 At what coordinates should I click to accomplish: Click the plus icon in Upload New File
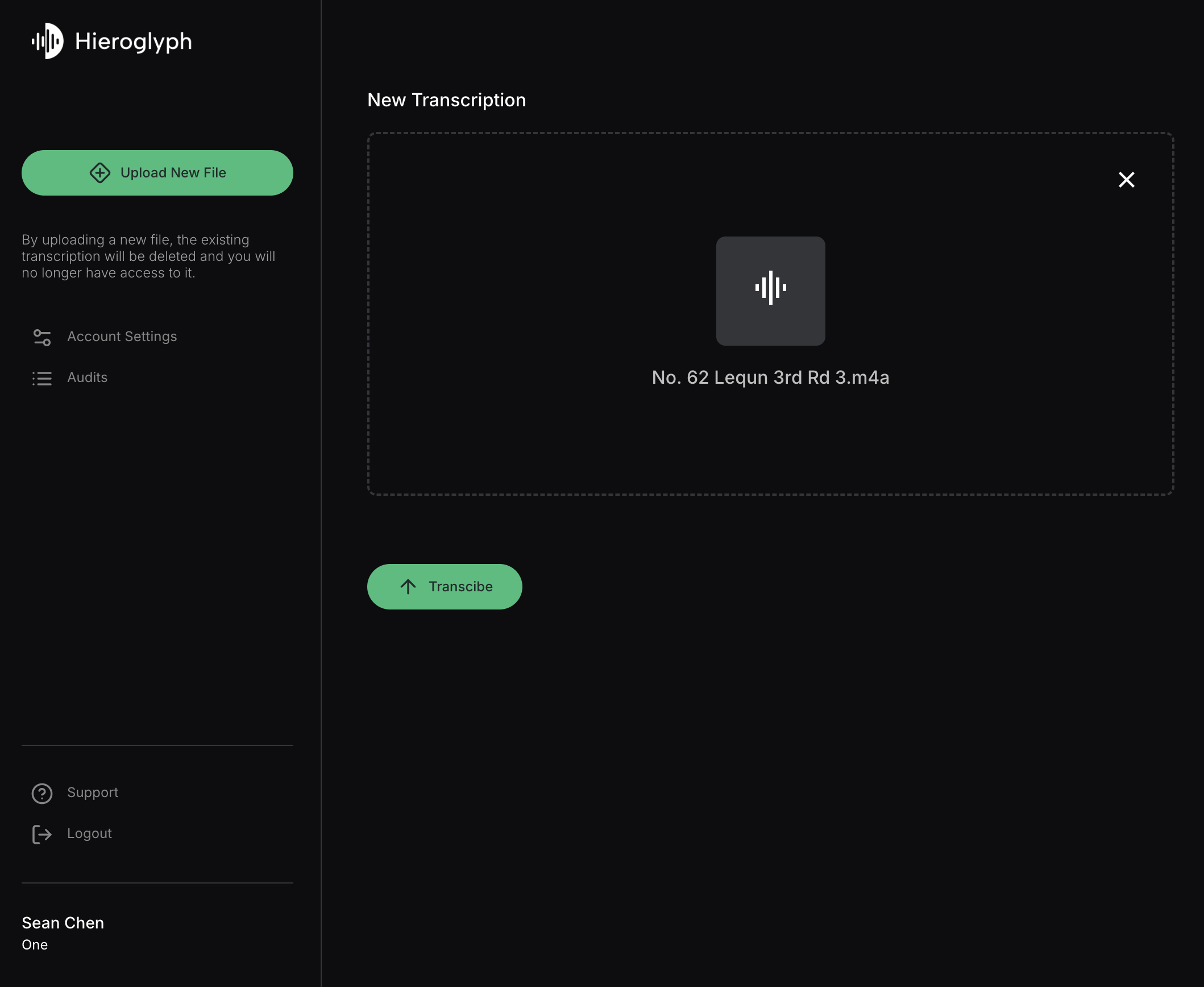coord(100,173)
